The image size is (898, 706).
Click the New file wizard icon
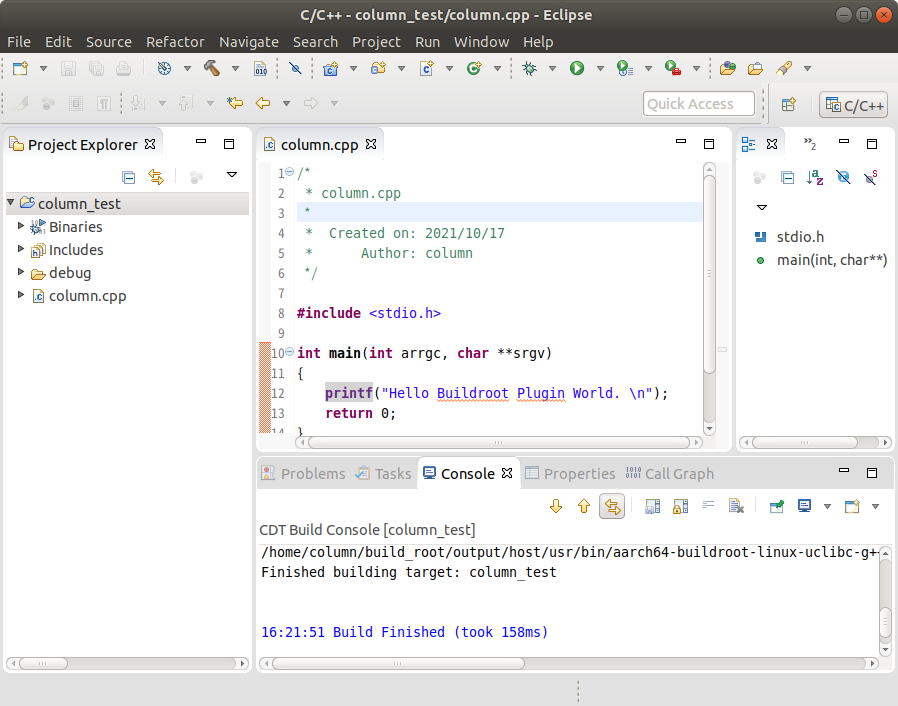click(21, 69)
